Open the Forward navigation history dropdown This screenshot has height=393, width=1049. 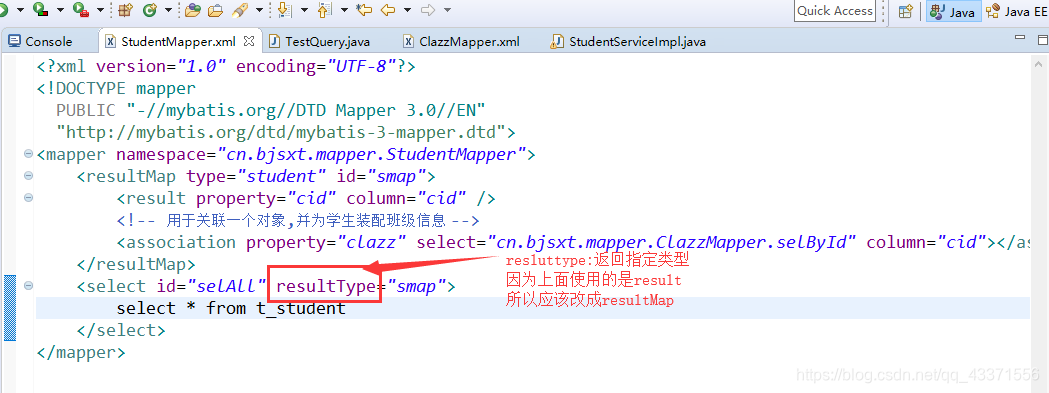448,10
